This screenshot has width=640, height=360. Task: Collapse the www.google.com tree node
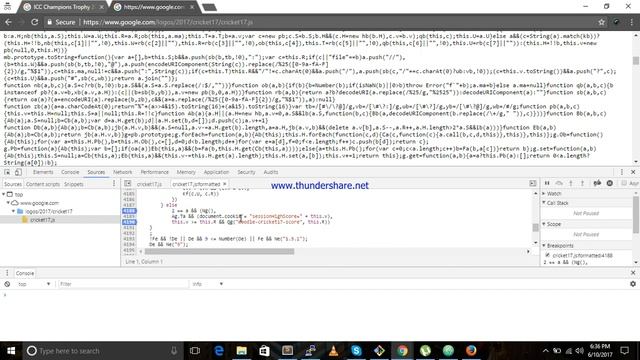click(8, 203)
